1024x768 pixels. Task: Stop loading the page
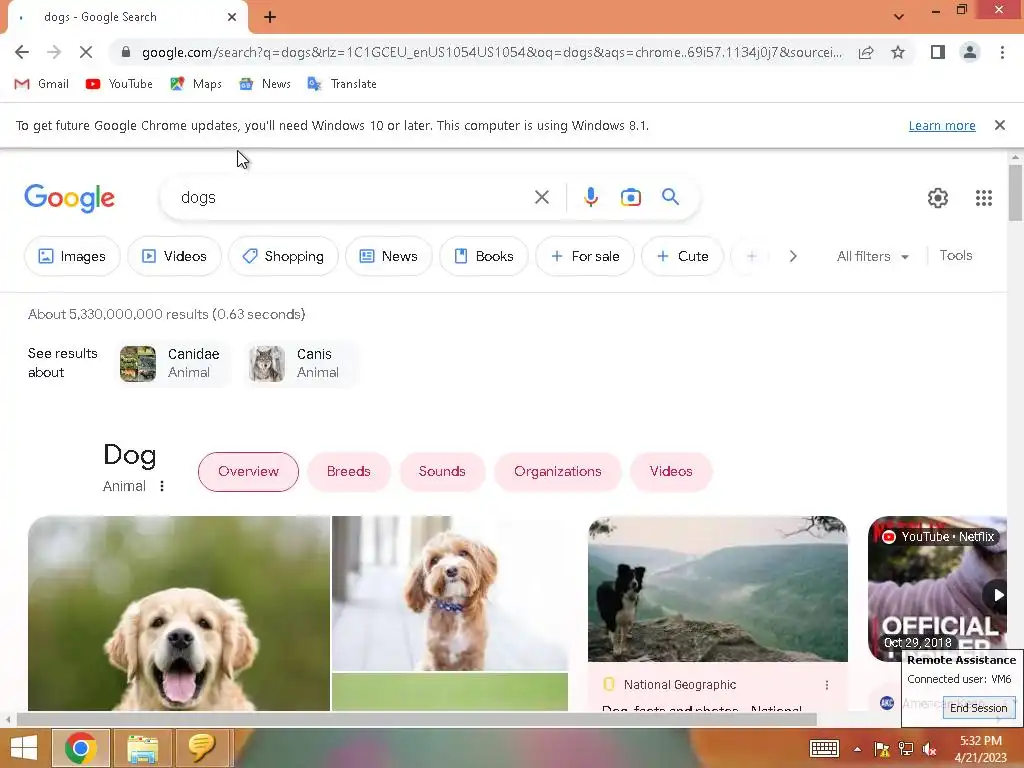coord(86,52)
